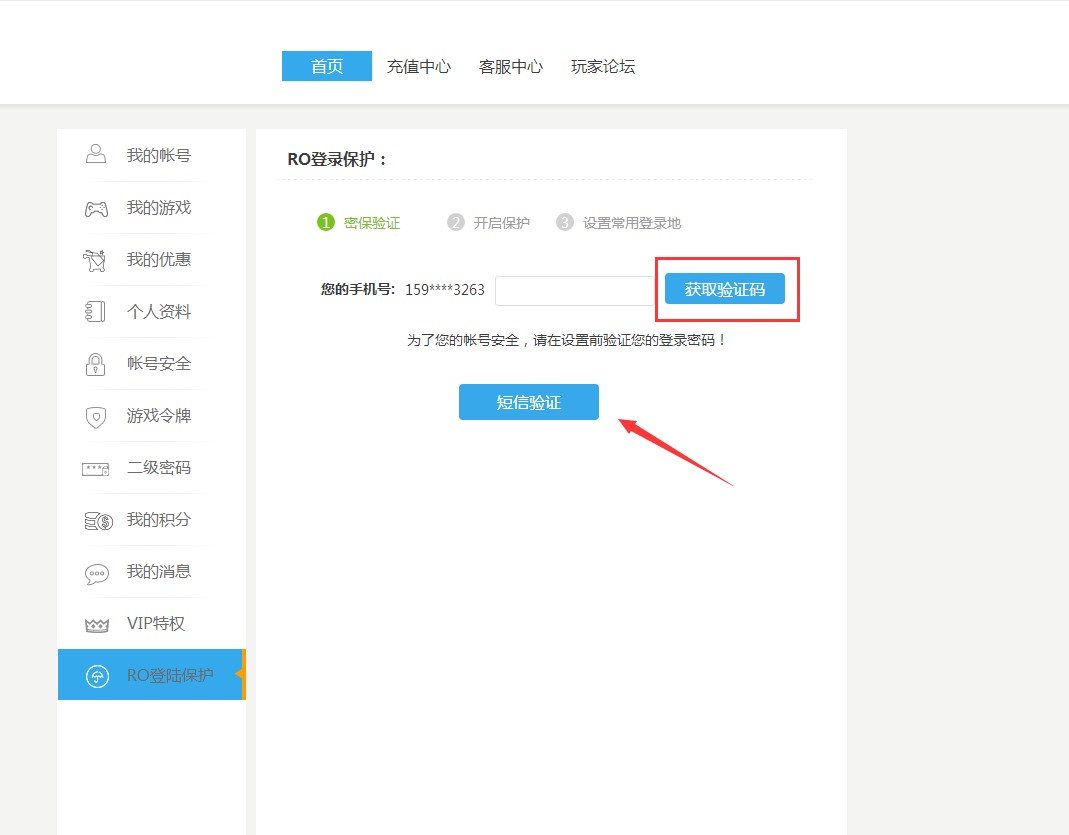
Task: Click the shield icon beside 游戏令牌
Action: click(x=96, y=416)
